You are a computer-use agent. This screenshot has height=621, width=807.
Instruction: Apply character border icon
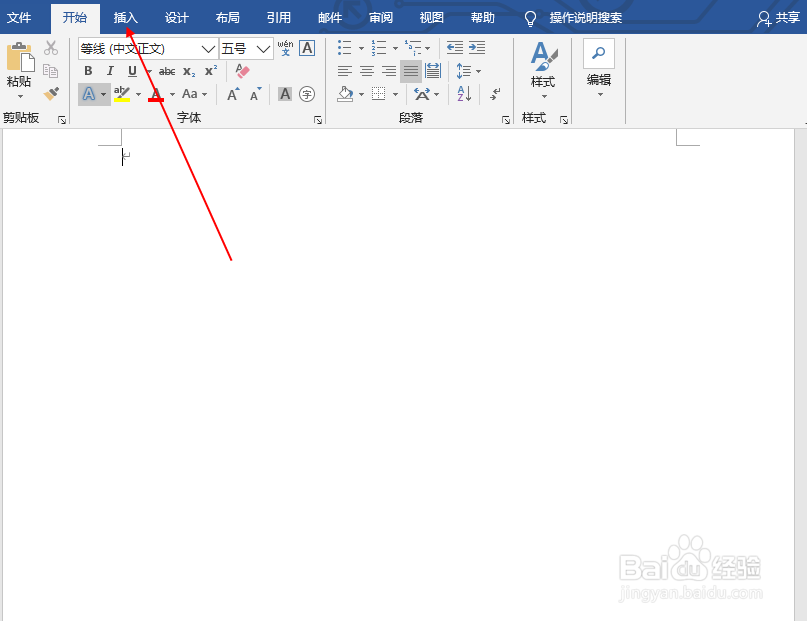pyautogui.click(x=307, y=48)
